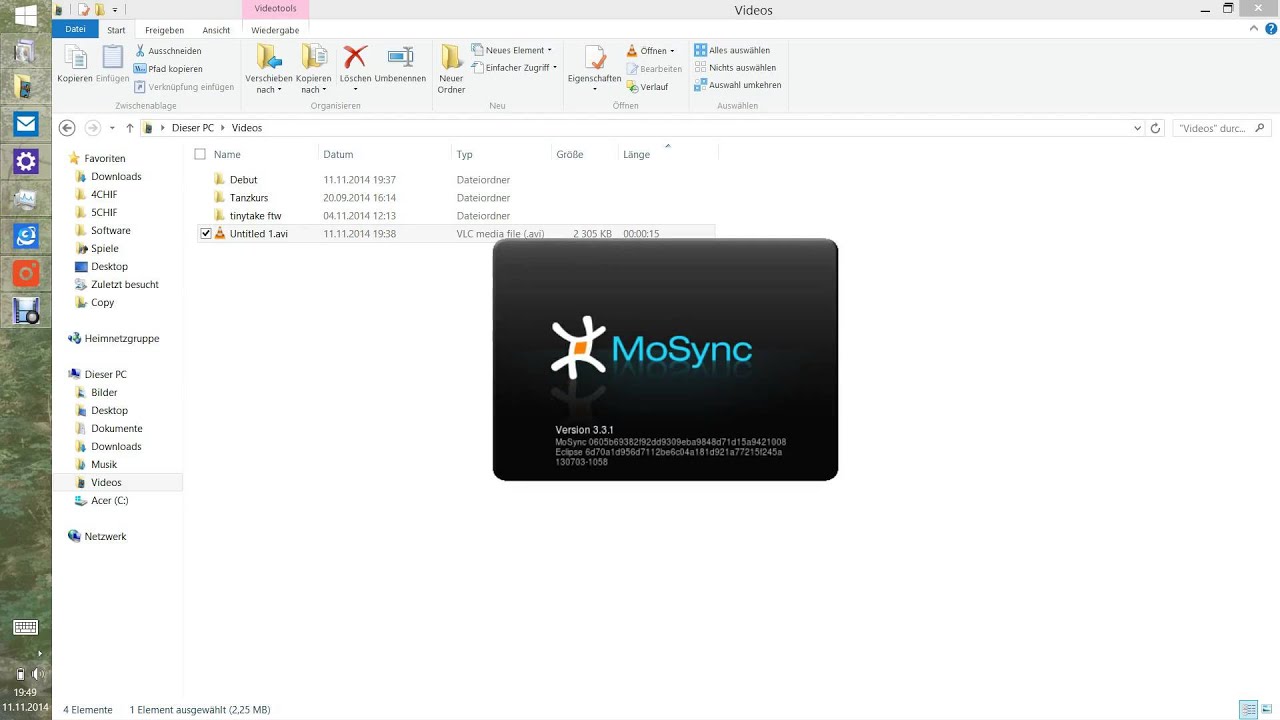
Task: Open Spiele in favorites
Action: click(x=105, y=248)
